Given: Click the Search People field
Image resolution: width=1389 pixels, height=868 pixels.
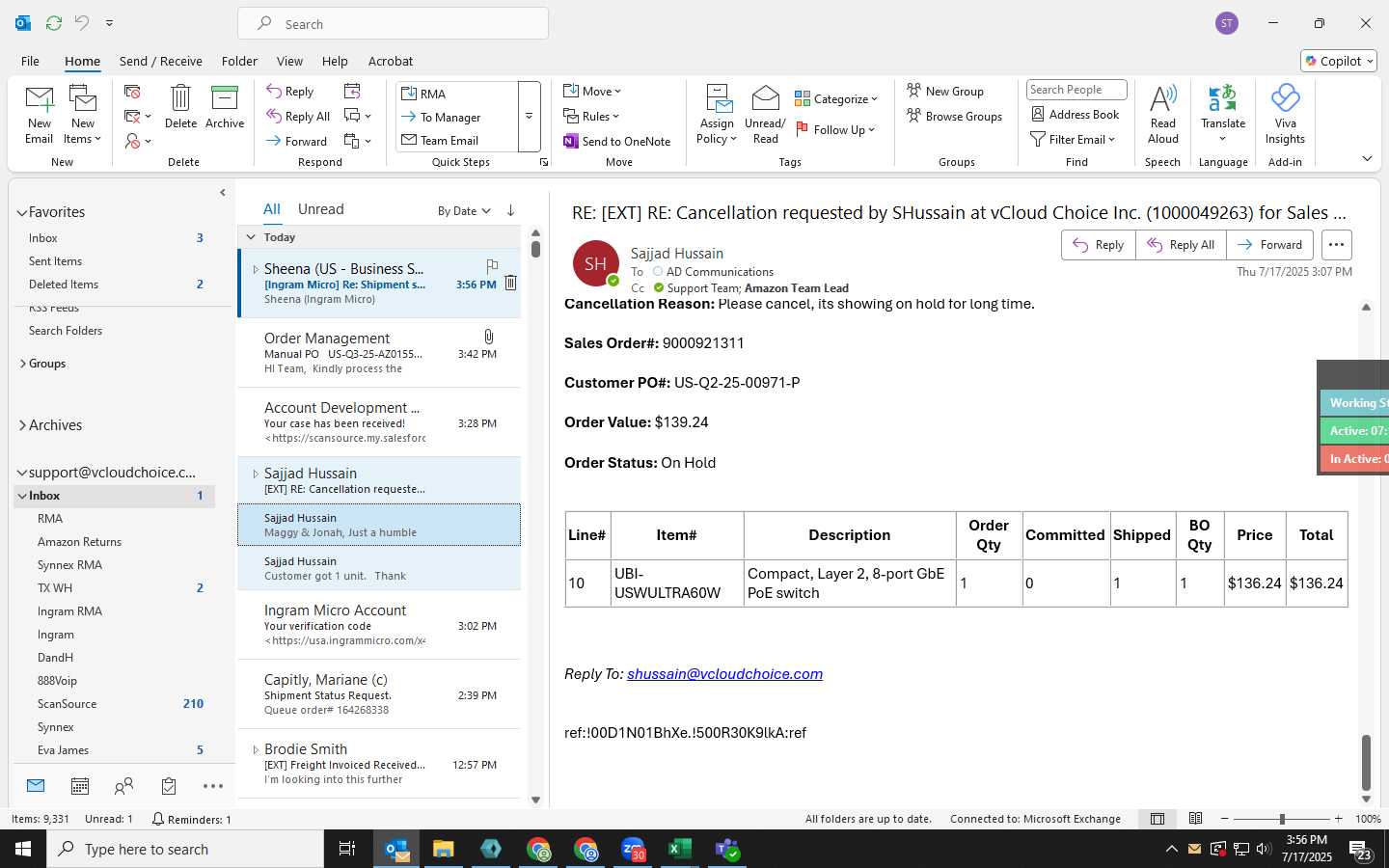Looking at the screenshot, I should 1076,90.
